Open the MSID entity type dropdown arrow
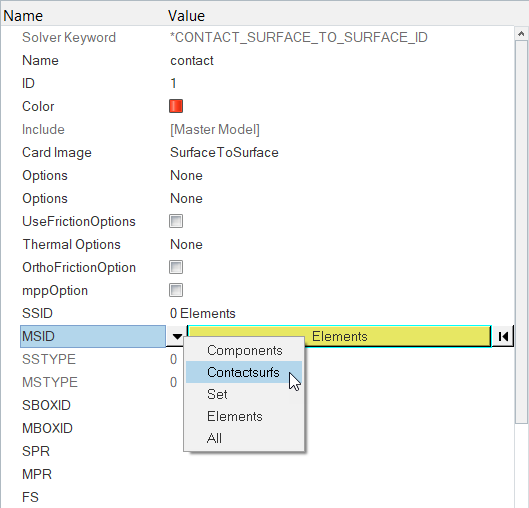This screenshot has height=508, width=529. [177, 336]
